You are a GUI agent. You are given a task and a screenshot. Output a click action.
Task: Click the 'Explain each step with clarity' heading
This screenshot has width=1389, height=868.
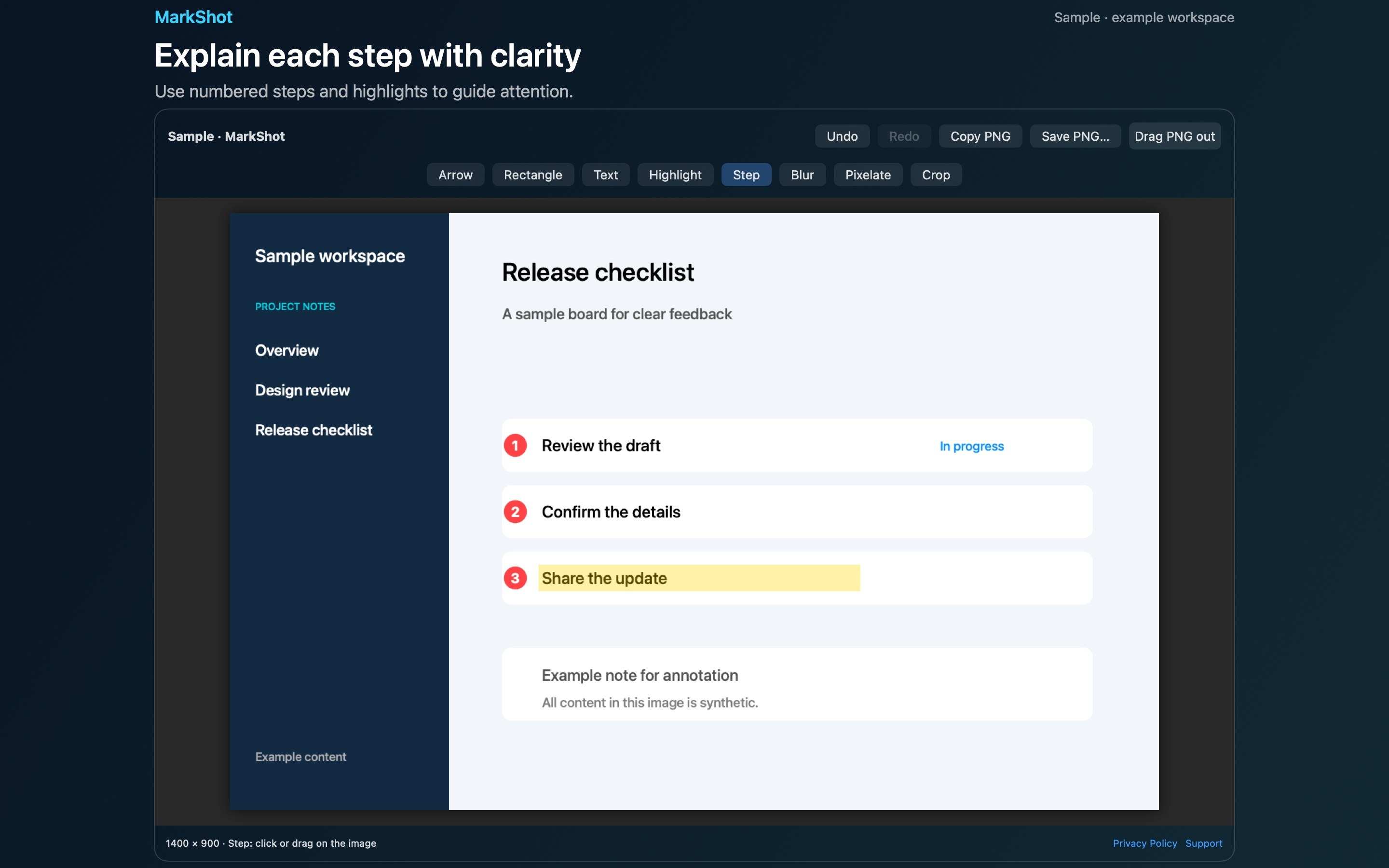coord(368,55)
